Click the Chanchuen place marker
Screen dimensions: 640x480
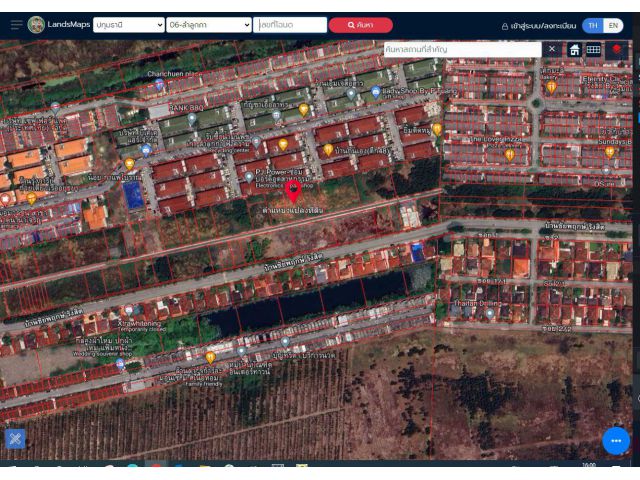pos(160,84)
